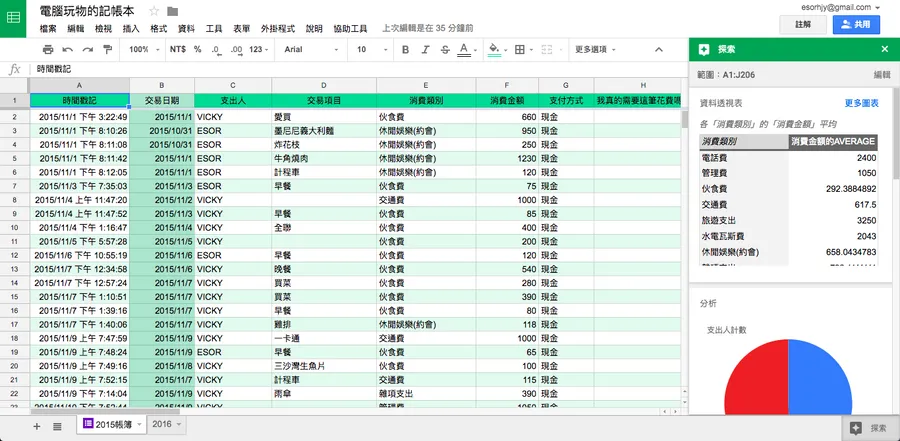The height and width of the screenshot is (441, 900).
Task: Click the move-to-folder icon
Action: (x=172, y=11)
